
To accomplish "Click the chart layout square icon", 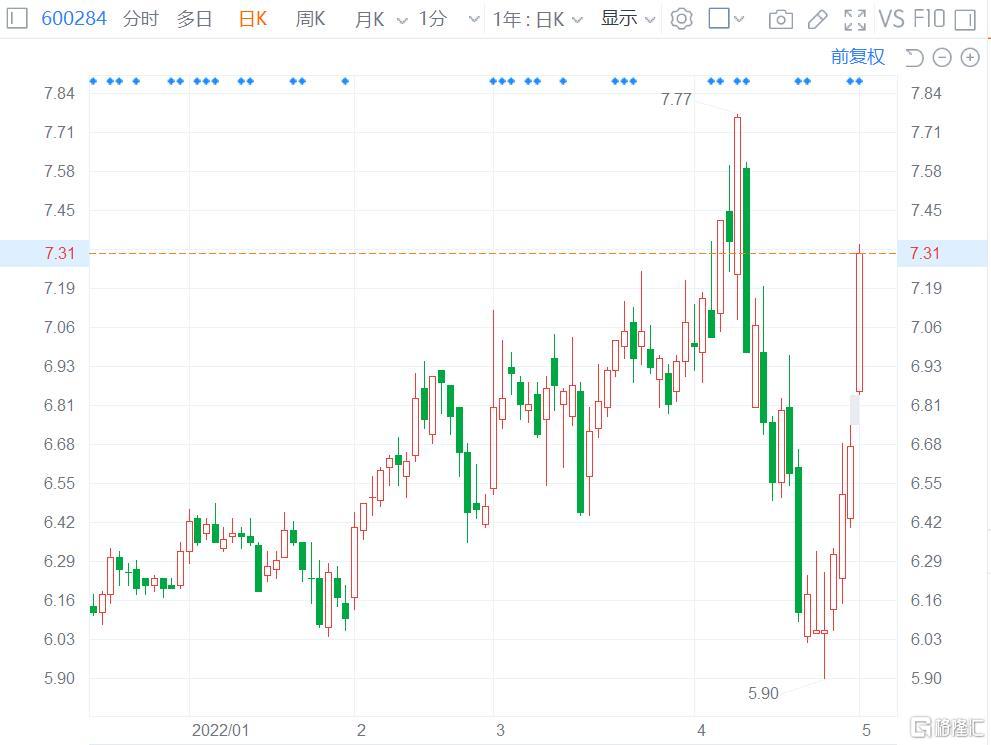I will click(x=719, y=18).
